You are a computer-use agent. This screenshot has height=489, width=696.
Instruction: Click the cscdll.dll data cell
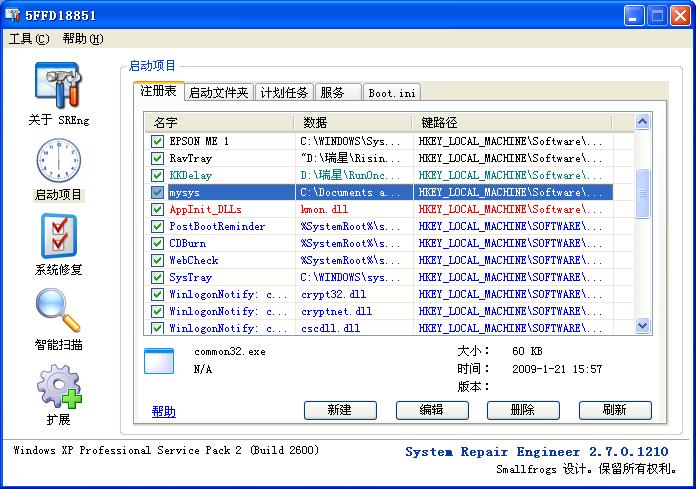pyautogui.click(x=330, y=328)
